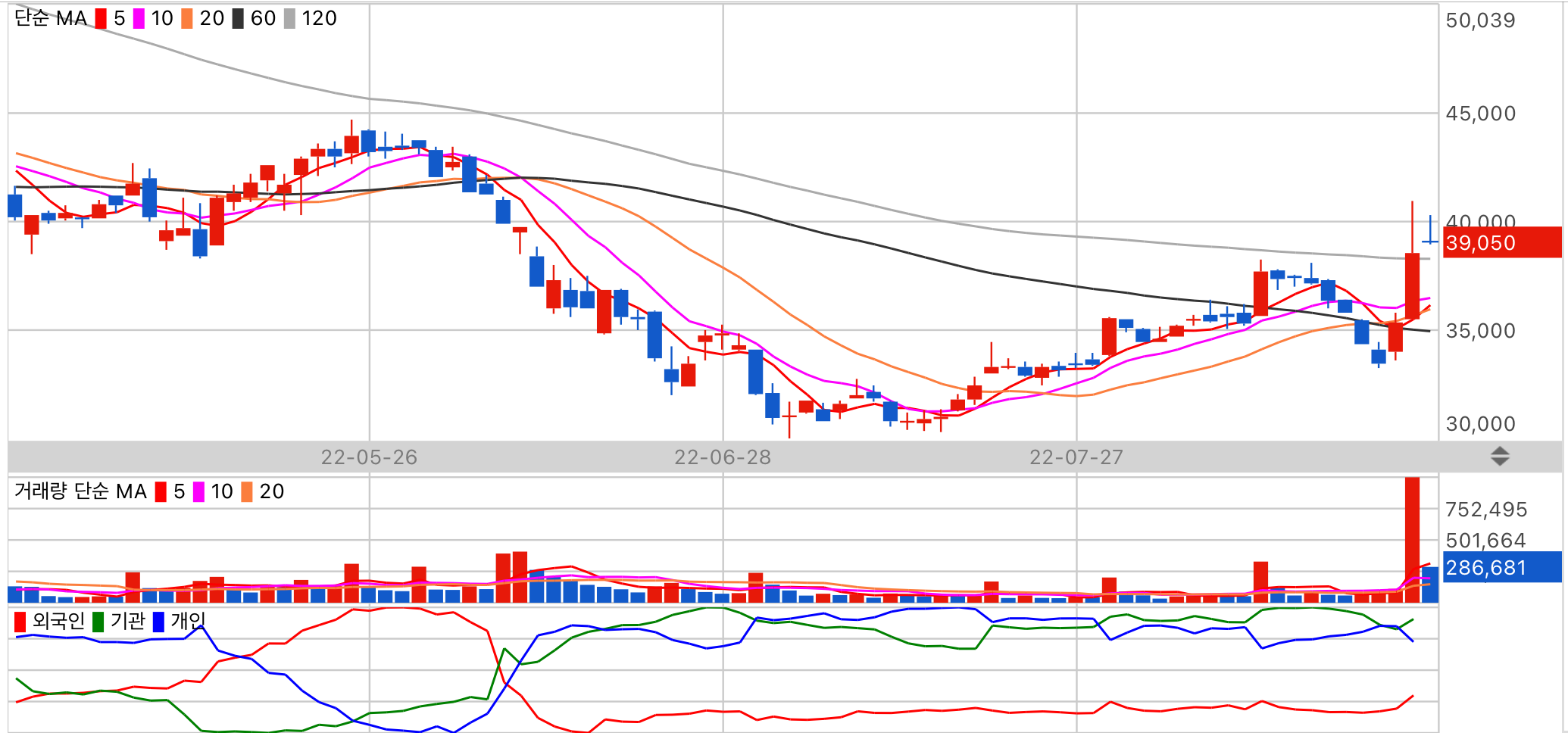This screenshot has height=739, width=1568.
Task: Click the current price tag 39,050
Action: [1502, 242]
